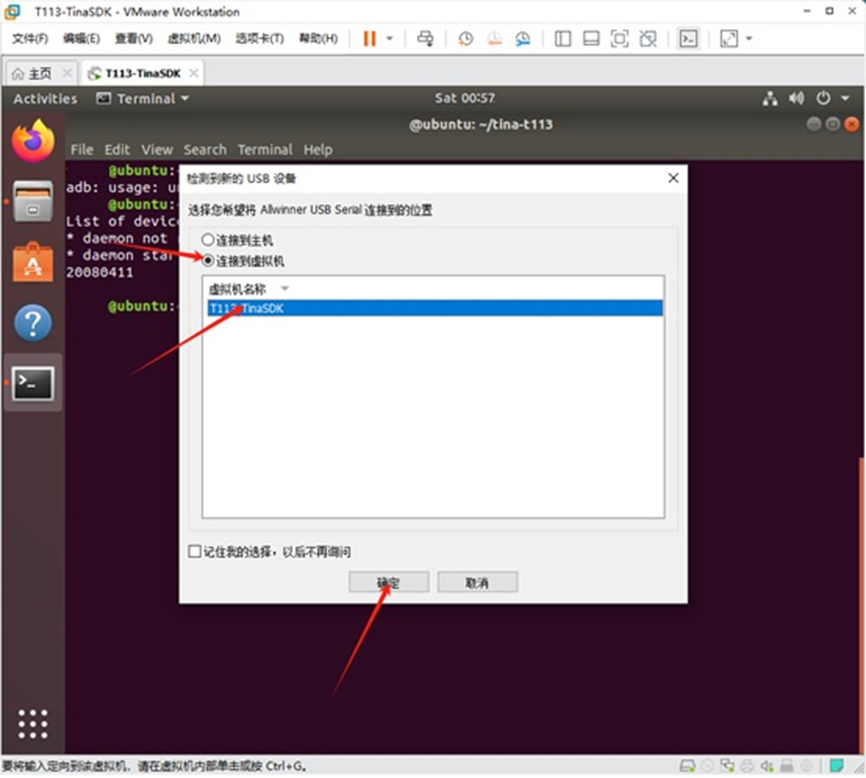The width and height of the screenshot is (866, 778).
Task: Open the 虚拟机(M) menu
Action: tap(194, 39)
